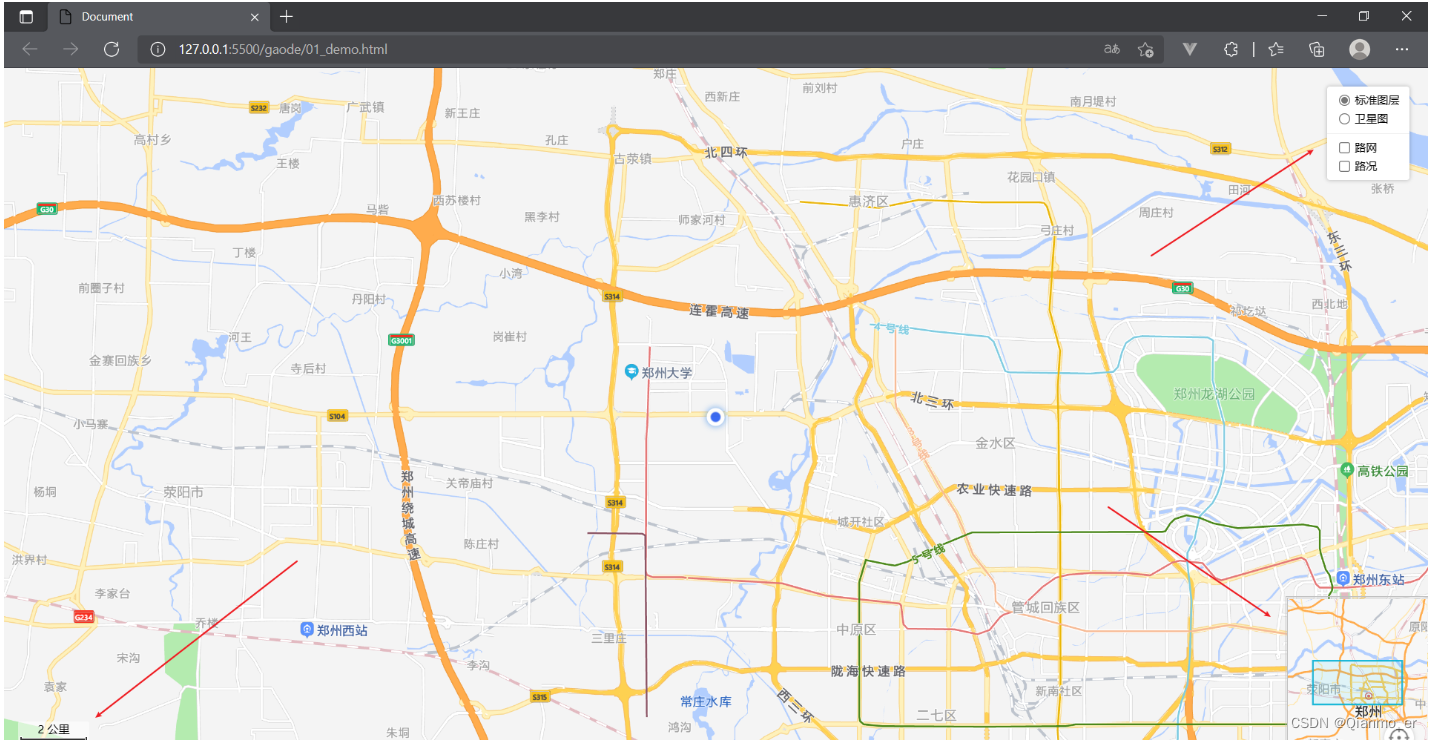Viewport: 1432px width, 740px height.
Task: Click the 高铁公园 park marker icon
Action: coord(1347,470)
